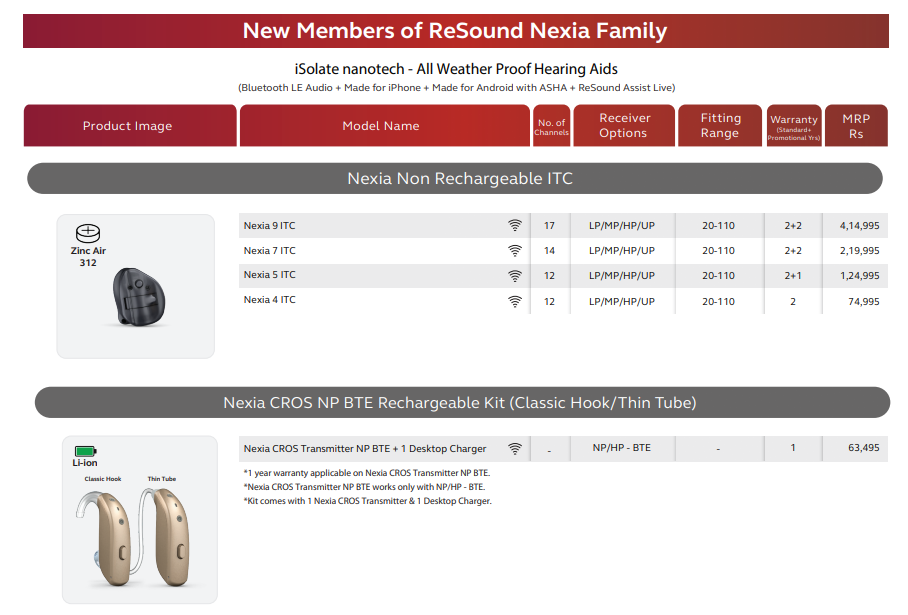This screenshot has width=908, height=615.
Task: Click the Nexia Non Rechargeable ITC section bar
Action: (x=455, y=178)
